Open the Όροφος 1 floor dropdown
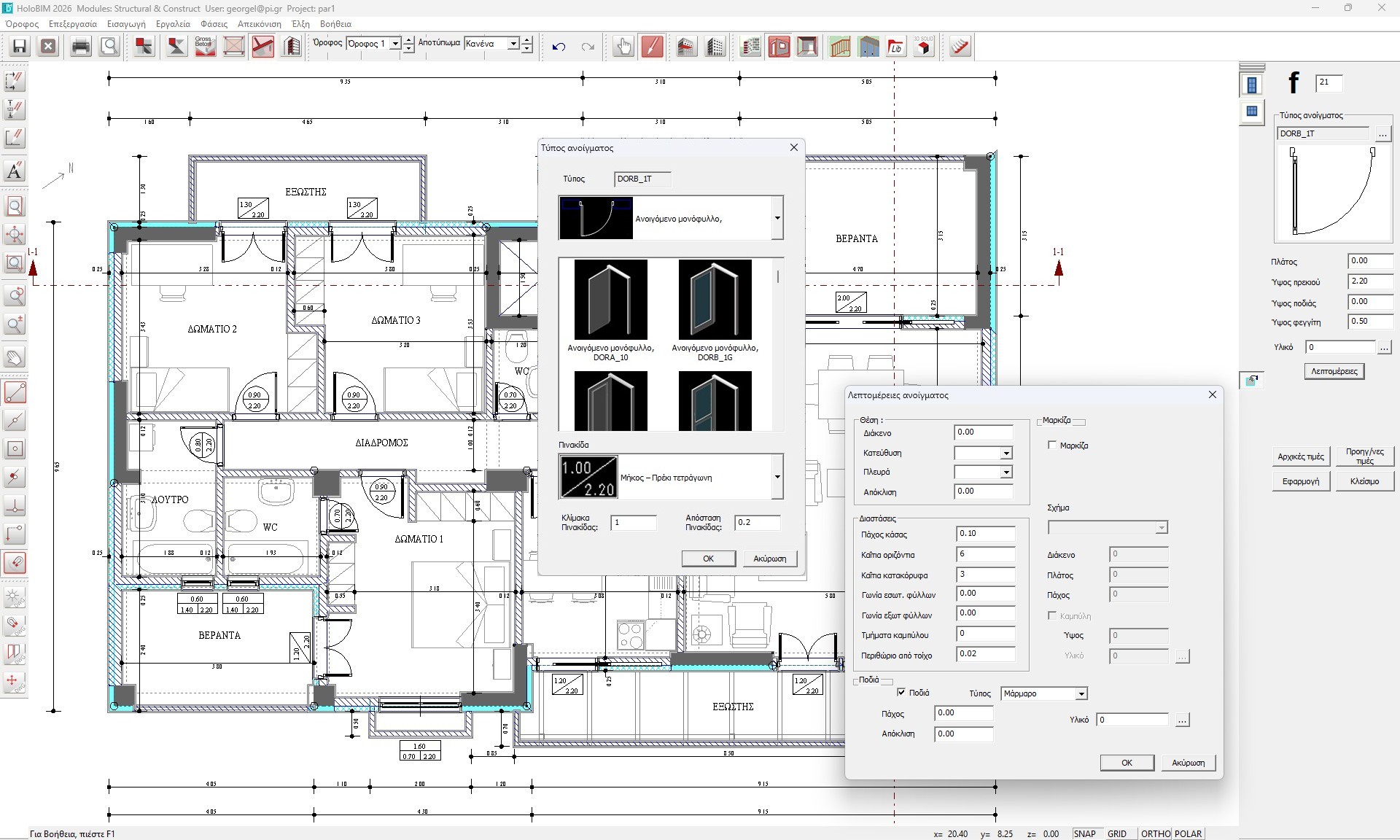Viewport: 1400px width, 840px height. click(x=395, y=44)
